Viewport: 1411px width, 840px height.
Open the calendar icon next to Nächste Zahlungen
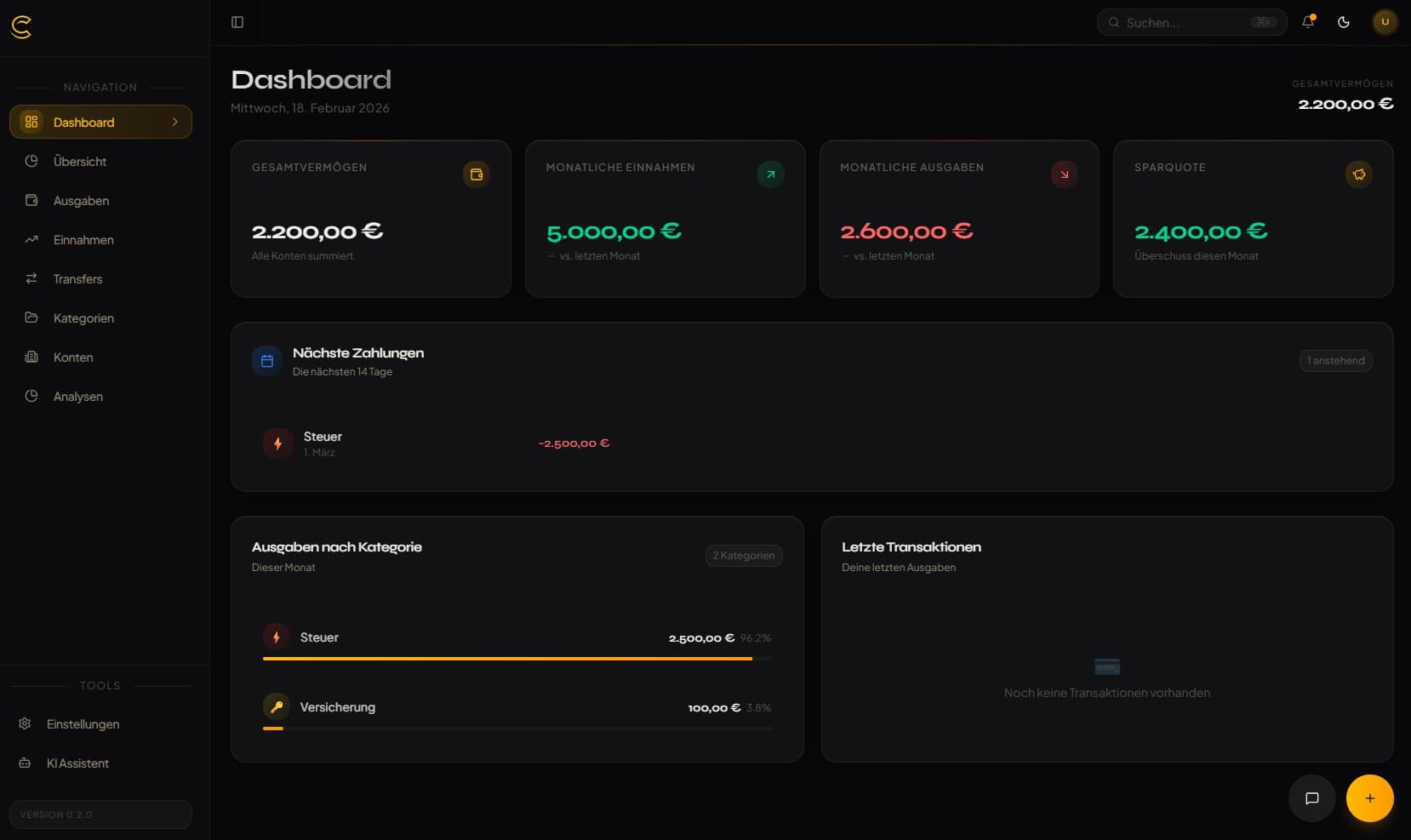point(266,361)
